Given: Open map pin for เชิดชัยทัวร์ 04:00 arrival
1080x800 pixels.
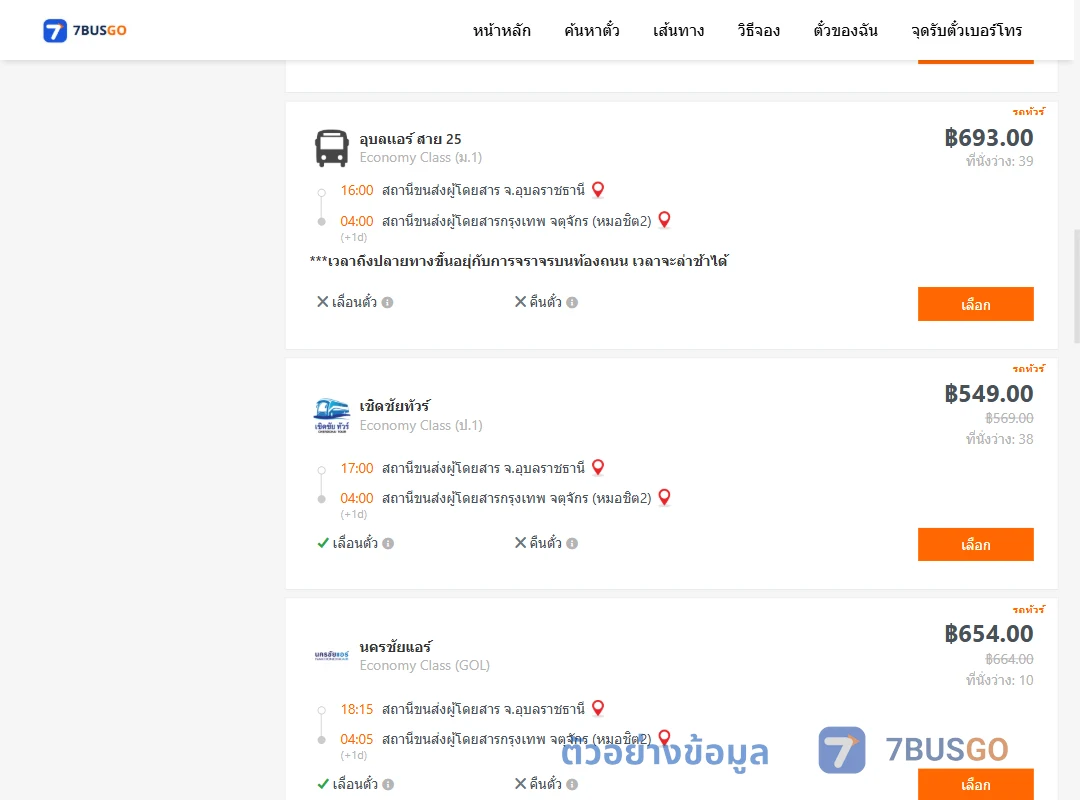Looking at the screenshot, I should point(664,497).
